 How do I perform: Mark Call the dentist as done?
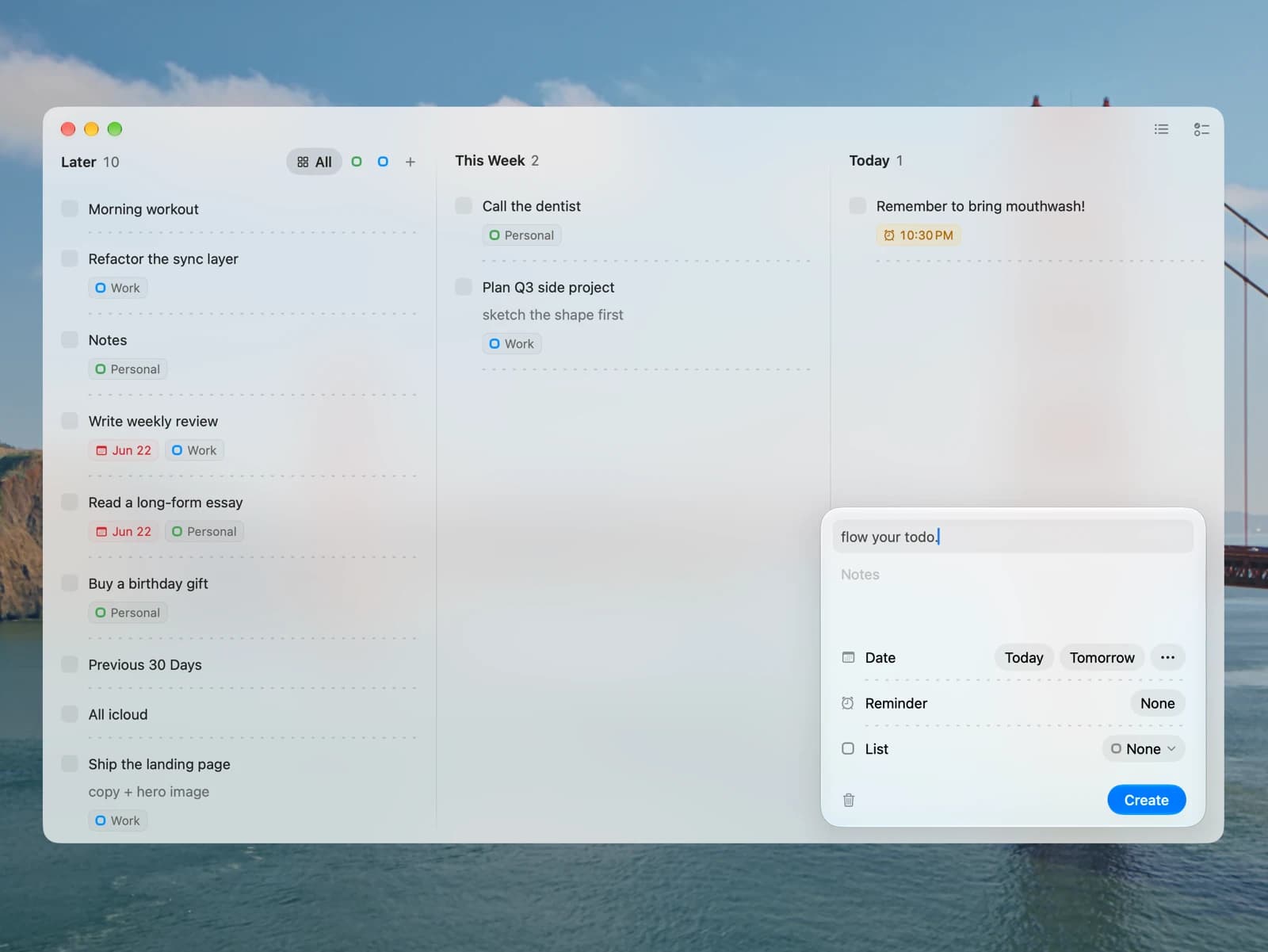click(x=464, y=205)
